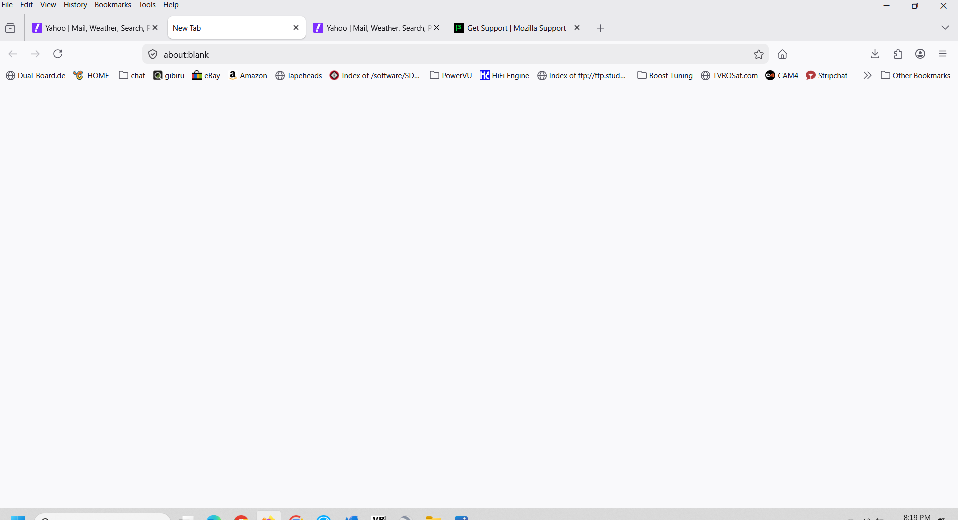The width and height of the screenshot is (958, 520).
Task: Close the Get Support Mozilla tab
Action: (x=577, y=27)
